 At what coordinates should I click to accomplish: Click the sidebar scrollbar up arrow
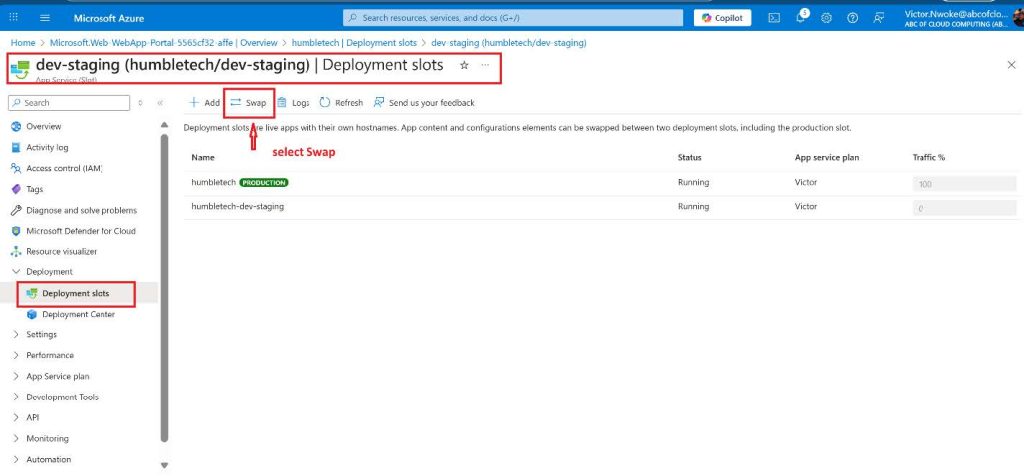pyautogui.click(x=165, y=124)
